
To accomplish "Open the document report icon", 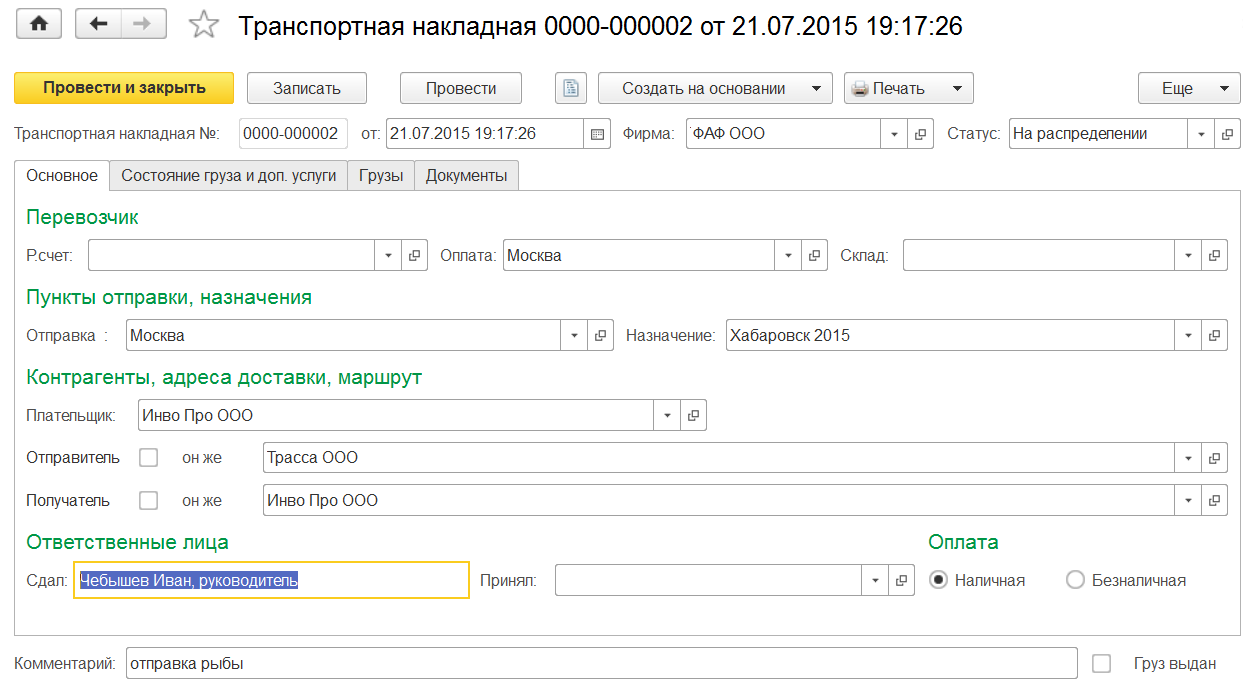I will tap(570, 88).
